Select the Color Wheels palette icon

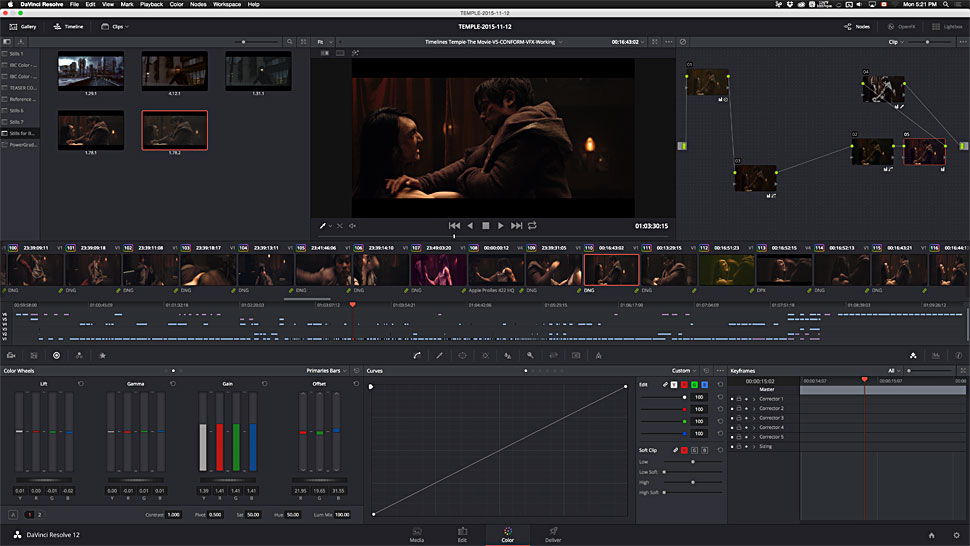pos(56,356)
